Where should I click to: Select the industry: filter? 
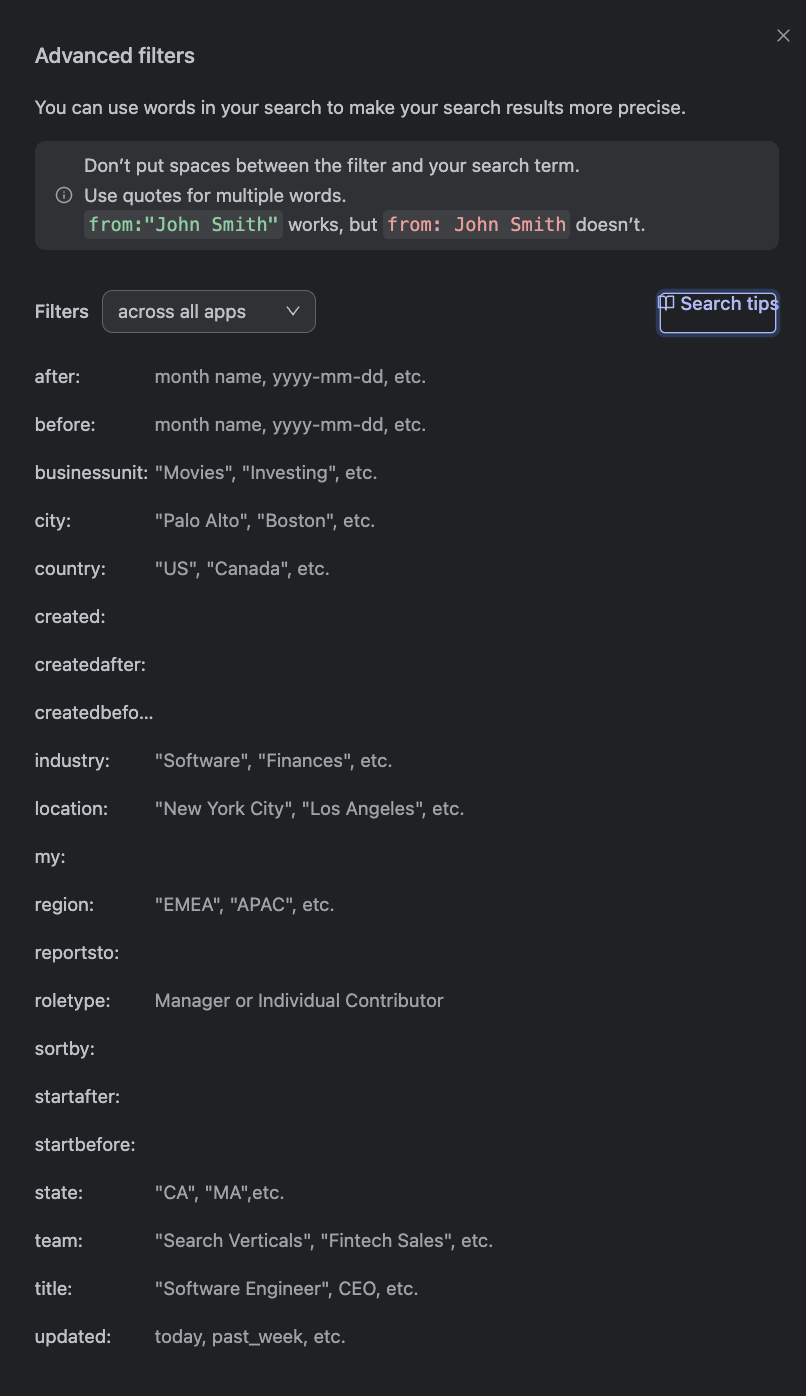tap(72, 761)
